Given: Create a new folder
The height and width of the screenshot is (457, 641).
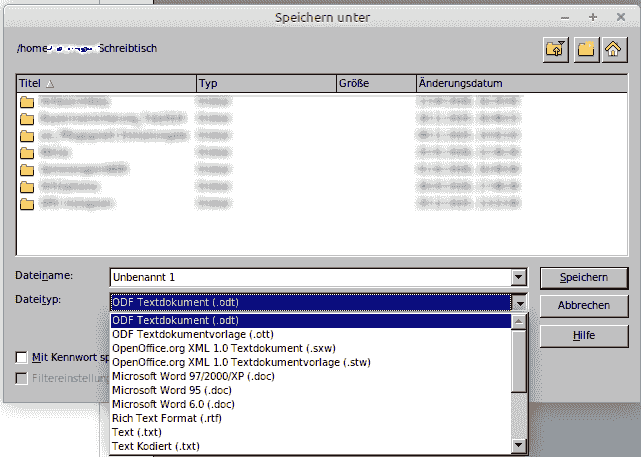Looking at the screenshot, I should coord(584,48).
